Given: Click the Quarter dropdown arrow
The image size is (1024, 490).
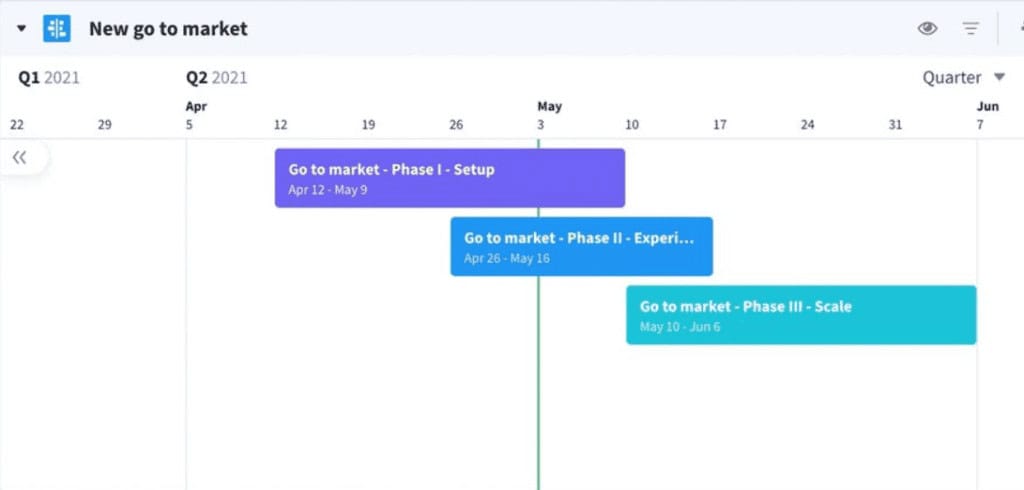Looking at the screenshot, I should 999,77.
